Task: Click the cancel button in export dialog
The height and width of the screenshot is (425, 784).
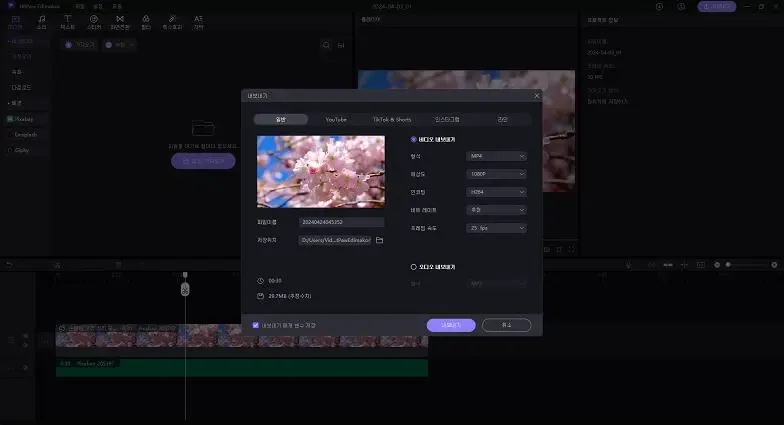Action: [506, 325]
